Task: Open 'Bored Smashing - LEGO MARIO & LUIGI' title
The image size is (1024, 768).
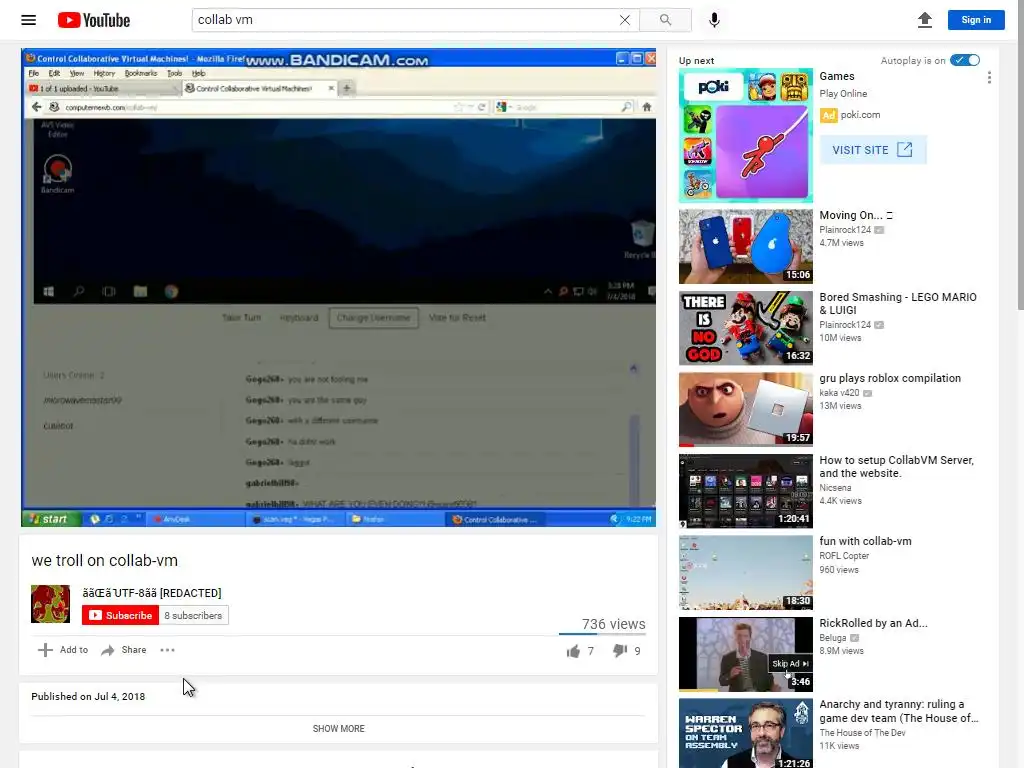Action: [x=898, y=304]
